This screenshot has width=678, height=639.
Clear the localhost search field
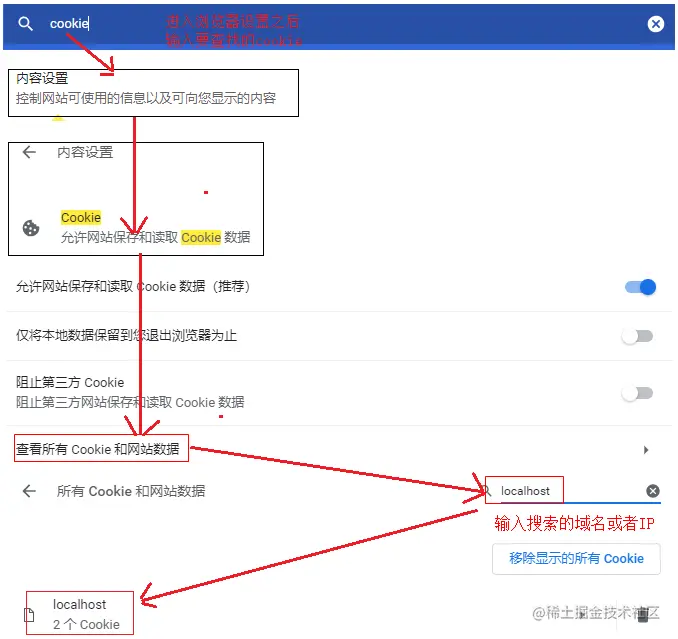[653, 491]
